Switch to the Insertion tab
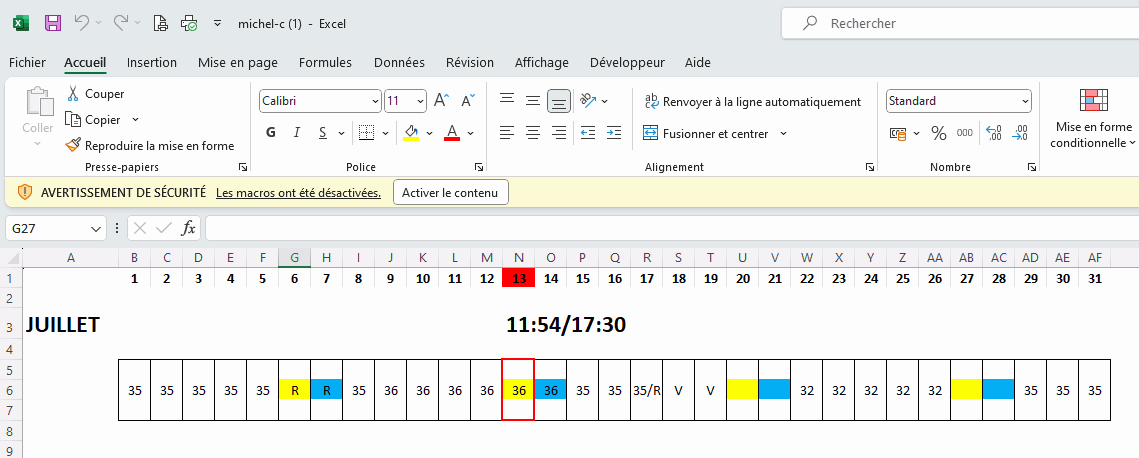Image resolution: width=1139 pixels, height=458 pixels. pyautogui.click(x=152, y=62)
